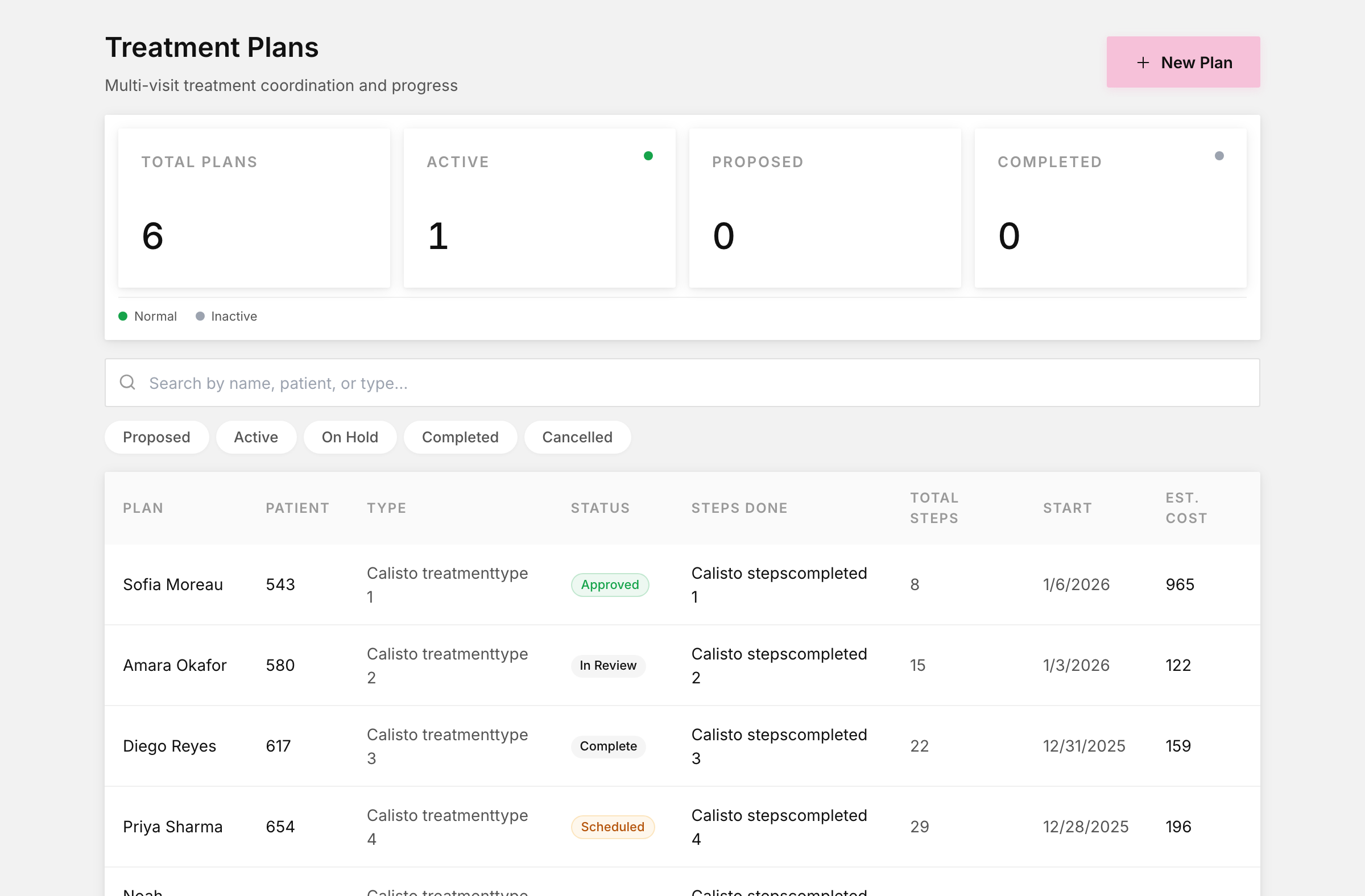
Task: Sort by the Start column header
Action: pyautogui.click(x=1067, y=508)
